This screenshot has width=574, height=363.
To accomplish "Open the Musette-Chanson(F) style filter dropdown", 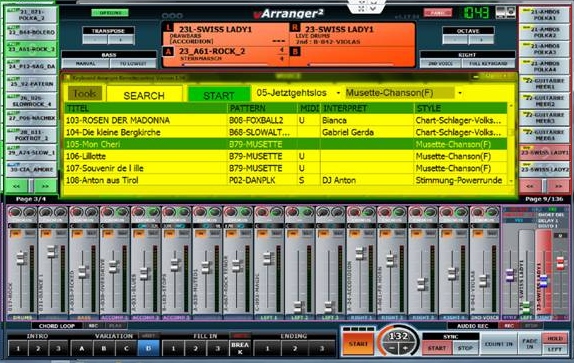I will point(460,93).
